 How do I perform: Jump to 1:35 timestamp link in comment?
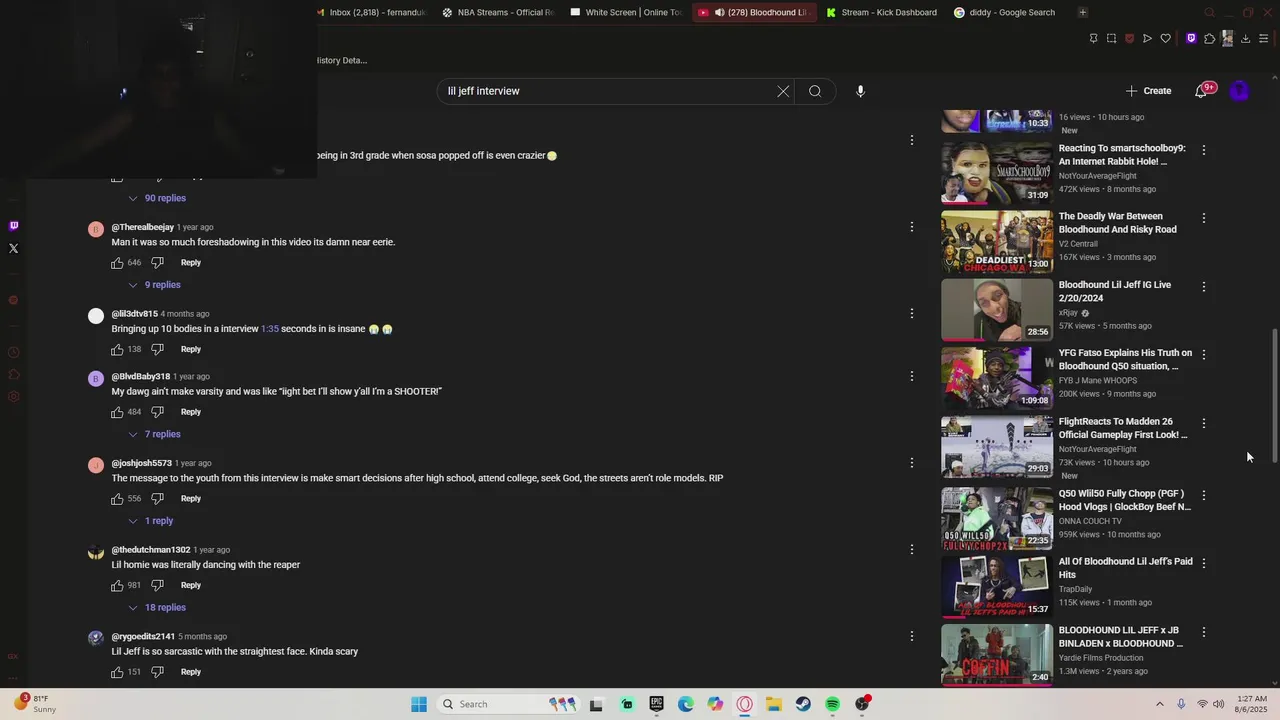(270, 329)
